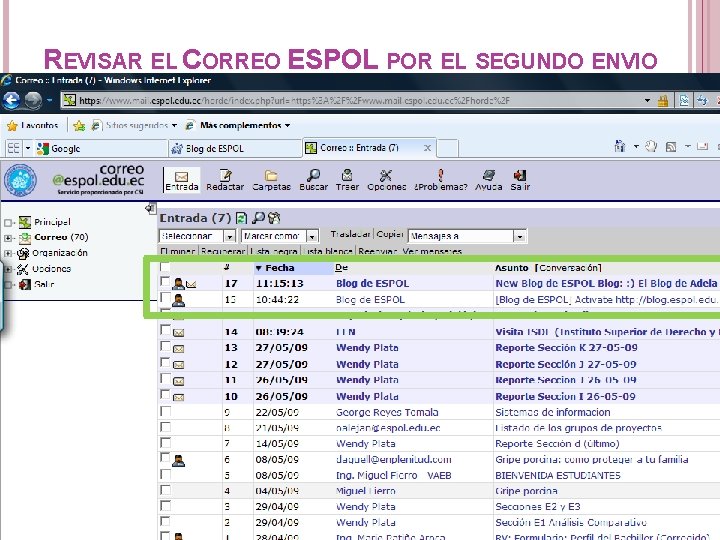Click sender Wendy Plata on message 13
This screenshot has width=720, height=540.
pos(367,348)
